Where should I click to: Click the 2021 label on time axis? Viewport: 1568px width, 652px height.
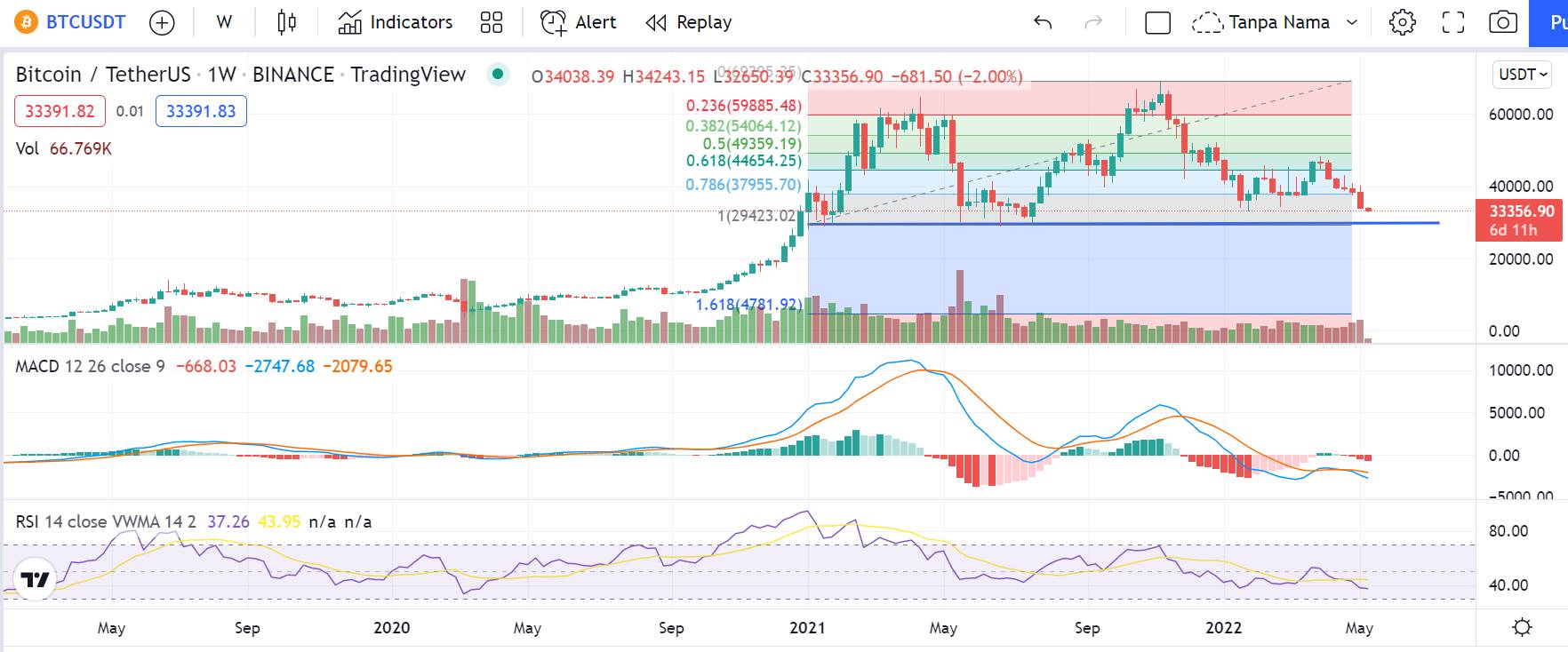[807, 628]
